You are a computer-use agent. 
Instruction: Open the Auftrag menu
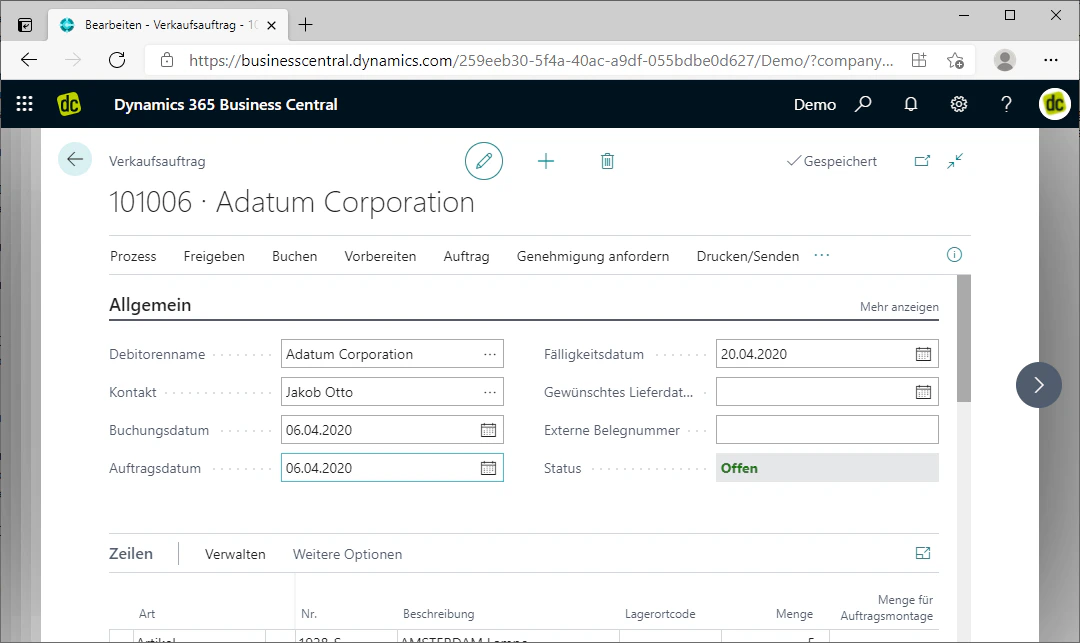[x=466, y=256]
